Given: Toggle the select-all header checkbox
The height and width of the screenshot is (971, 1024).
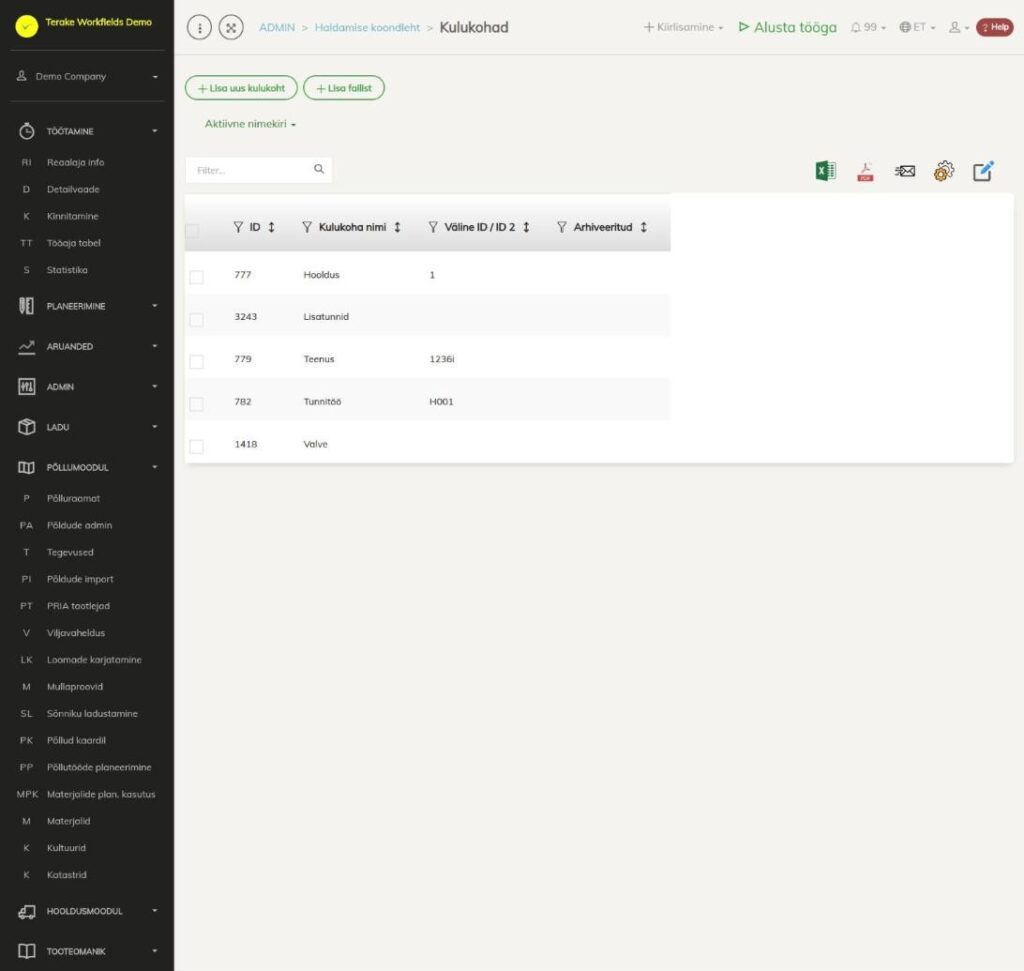Looking at the screenshot, I should point(192,231).
